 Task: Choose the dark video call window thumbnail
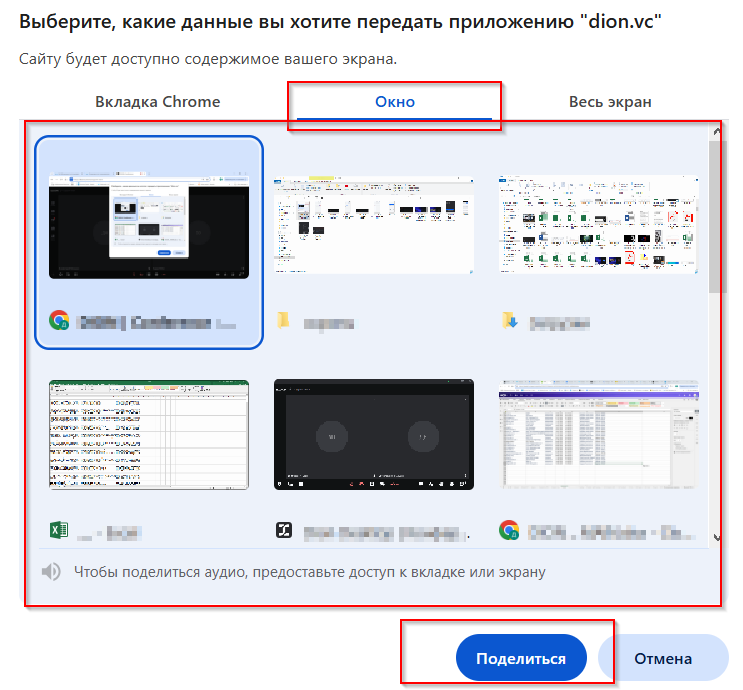373,435
